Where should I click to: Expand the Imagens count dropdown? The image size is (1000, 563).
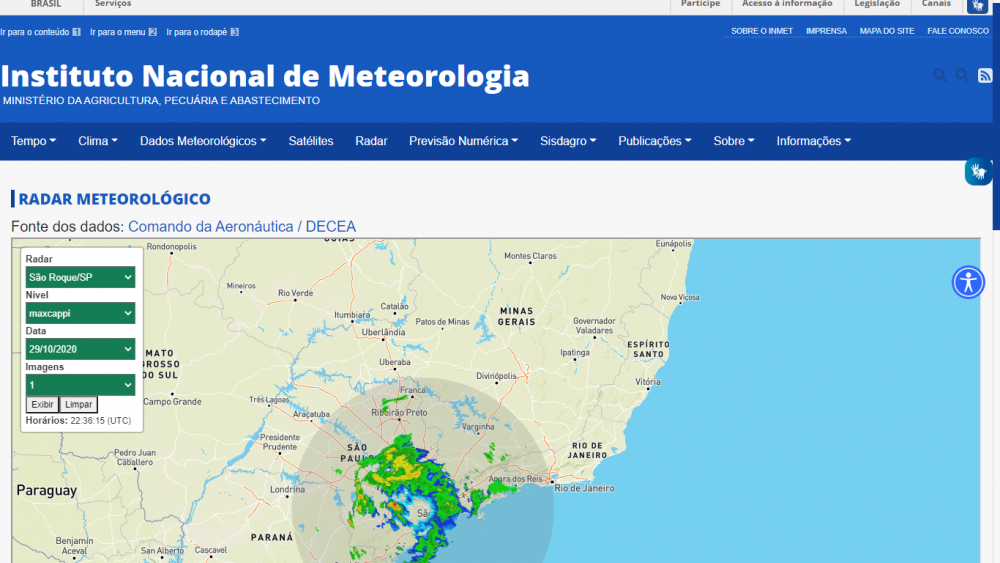click(x=80, y=385)
